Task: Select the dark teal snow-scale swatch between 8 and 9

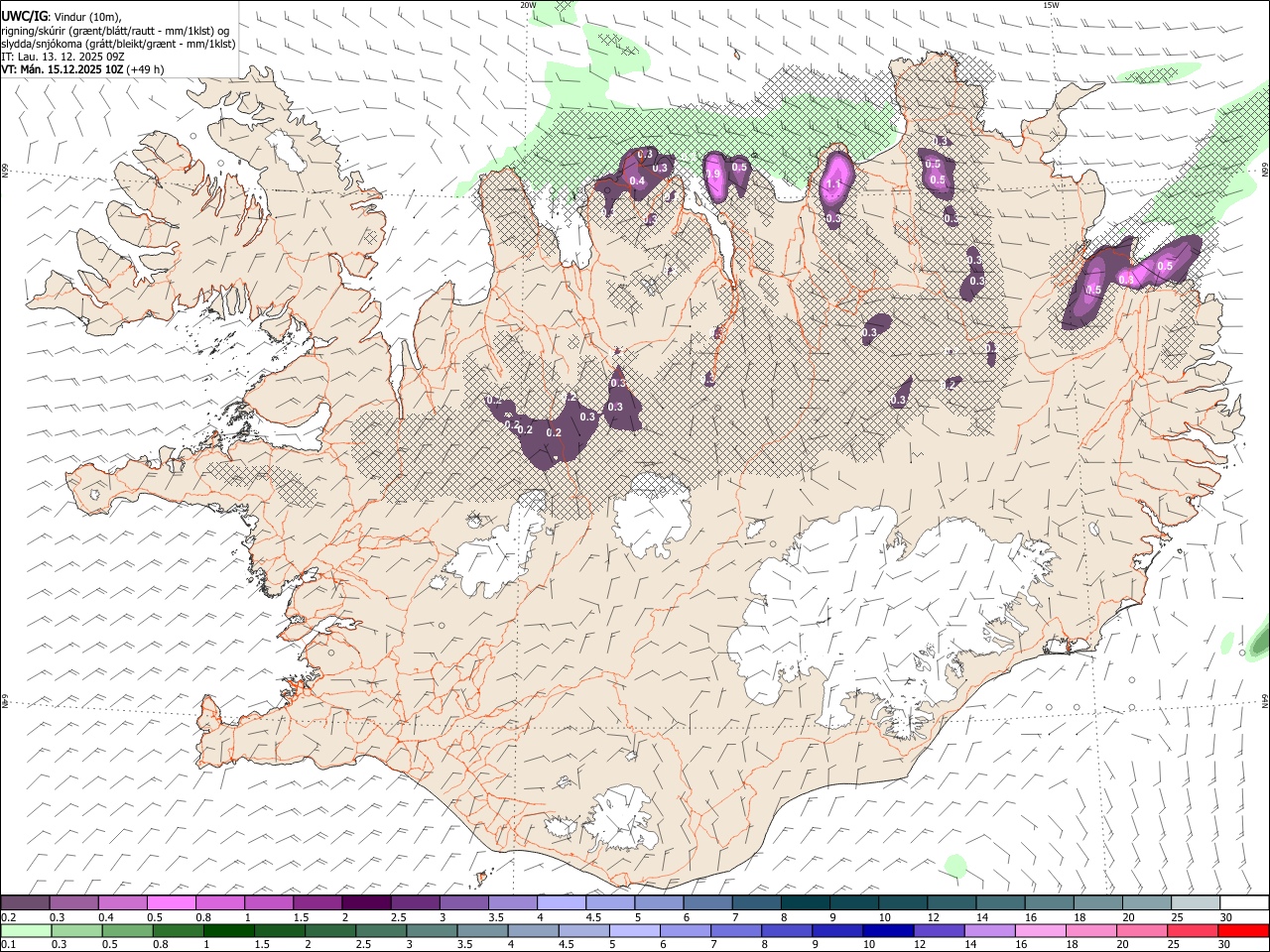Action: (806, 902)
